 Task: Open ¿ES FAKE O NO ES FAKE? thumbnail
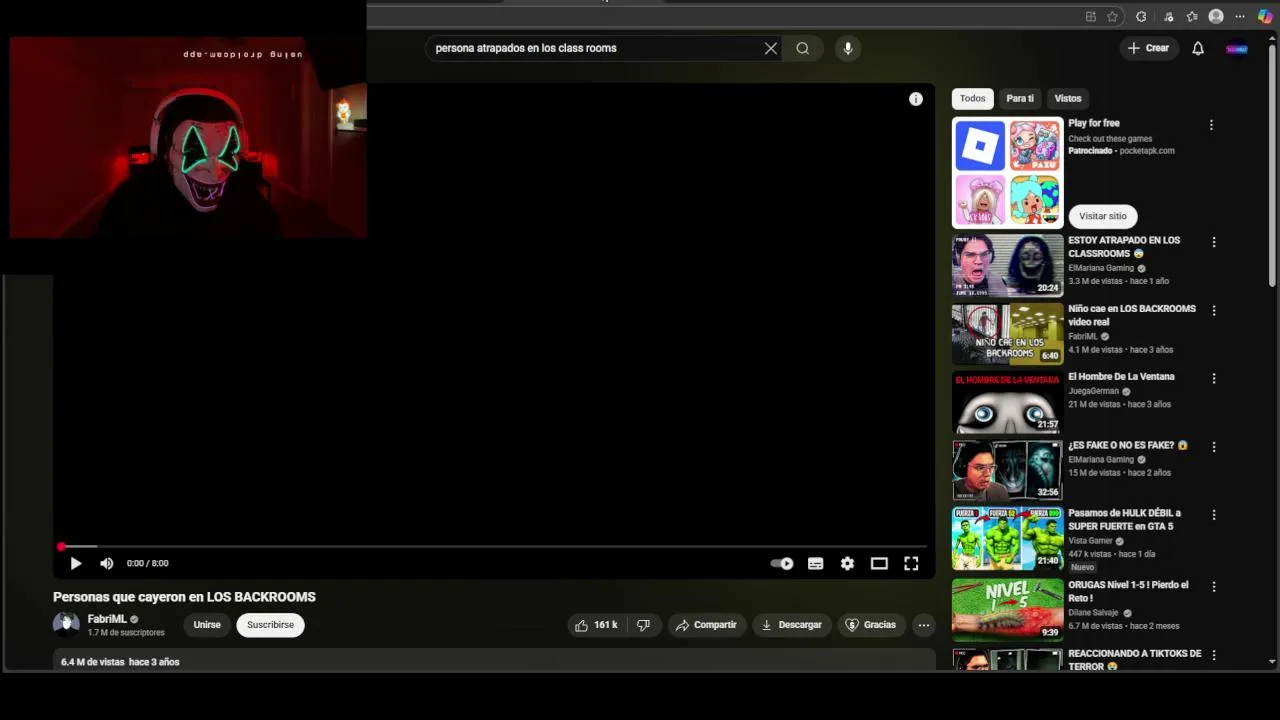[1007, 470]
